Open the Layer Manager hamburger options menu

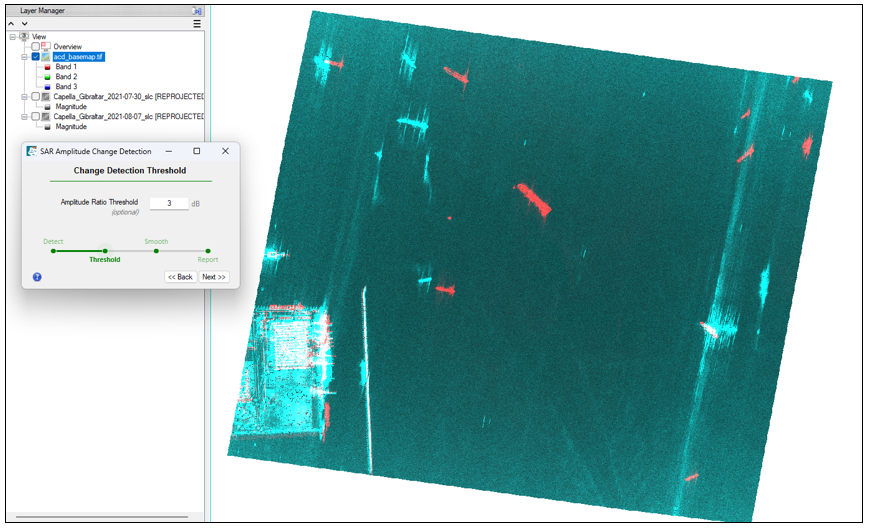(197, 23)
